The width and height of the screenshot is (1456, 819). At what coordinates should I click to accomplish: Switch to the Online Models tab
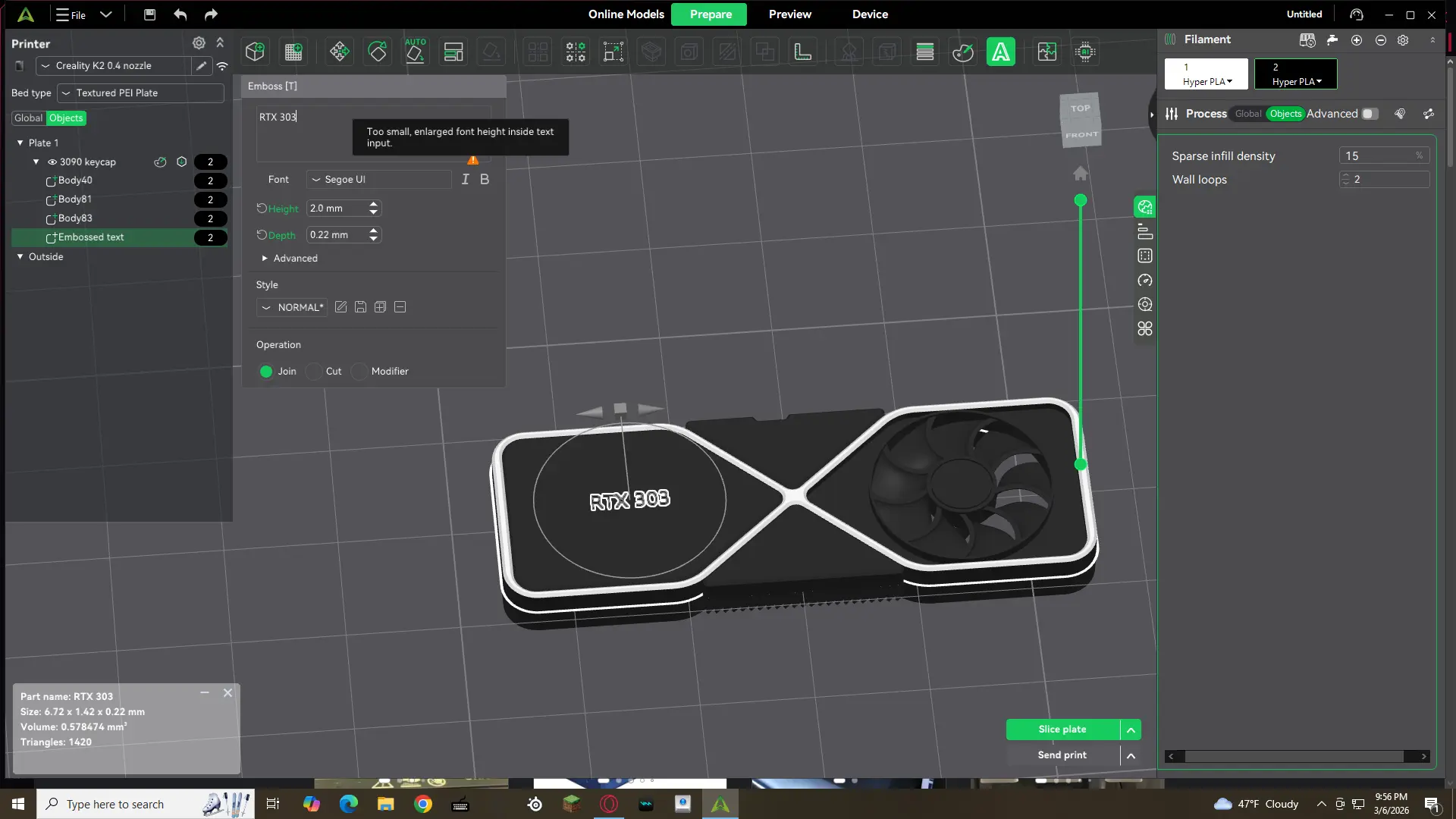click(626, 14)
